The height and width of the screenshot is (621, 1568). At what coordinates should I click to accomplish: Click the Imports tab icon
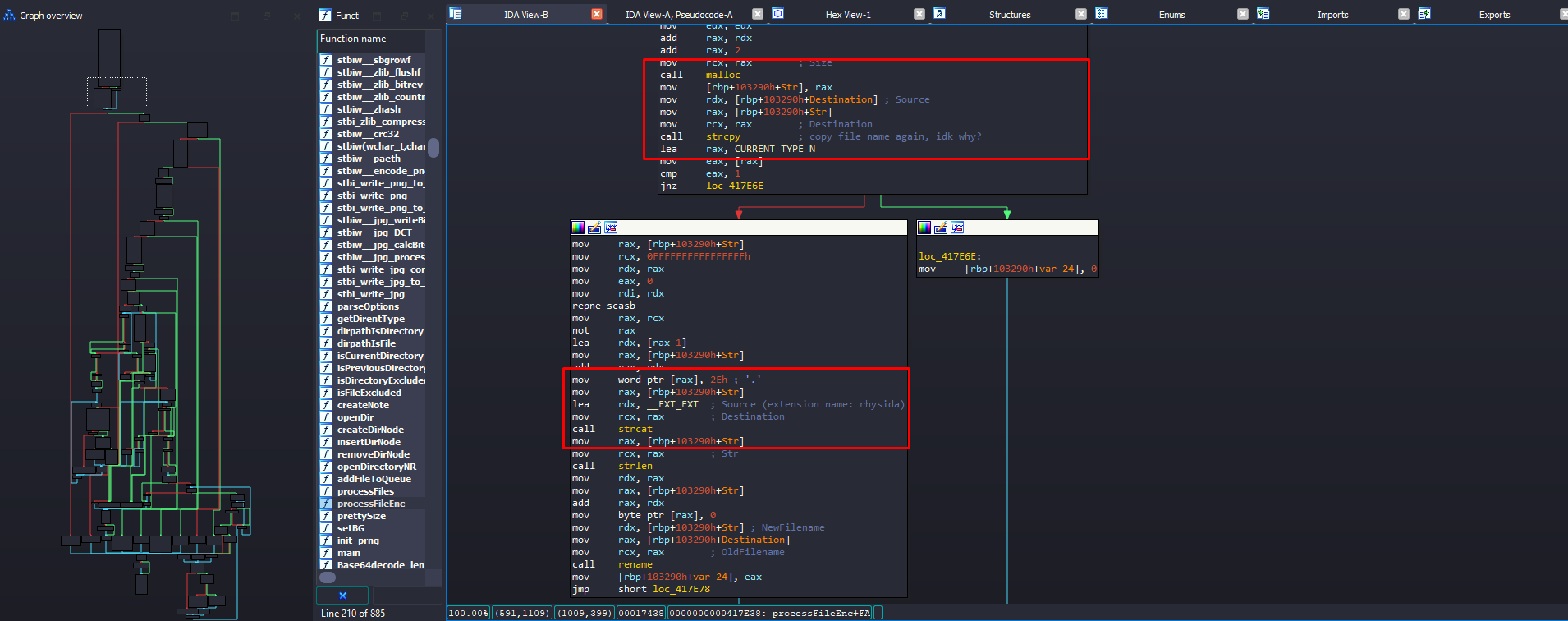pyautogui.click(x=1263, y=13)
